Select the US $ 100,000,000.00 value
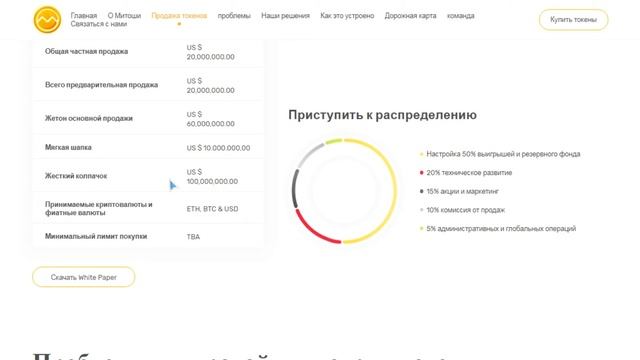The height and width of the screenshot is (360, 640). (x=212, y=176)
